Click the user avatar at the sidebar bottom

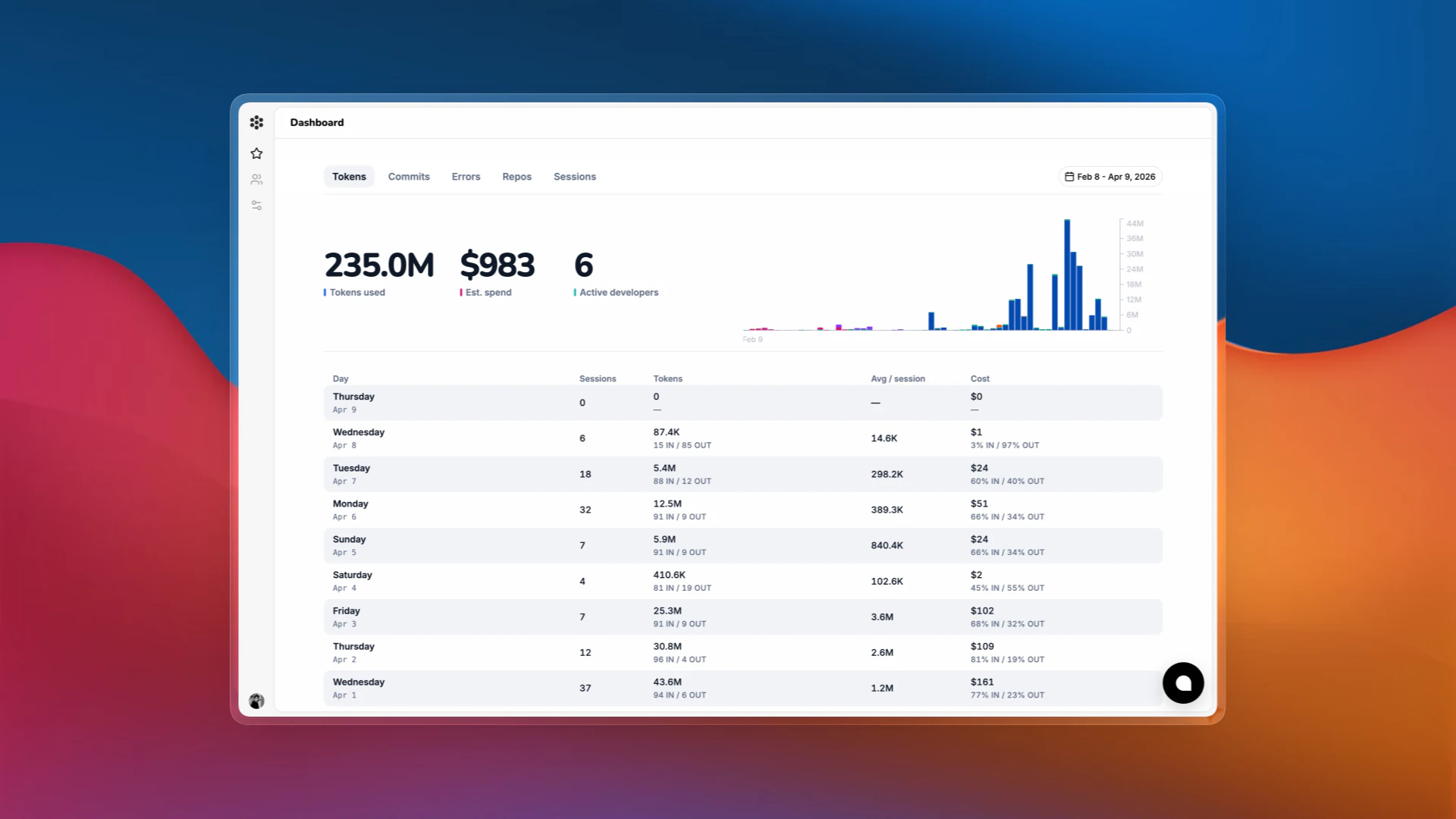(x=256, y=701)
